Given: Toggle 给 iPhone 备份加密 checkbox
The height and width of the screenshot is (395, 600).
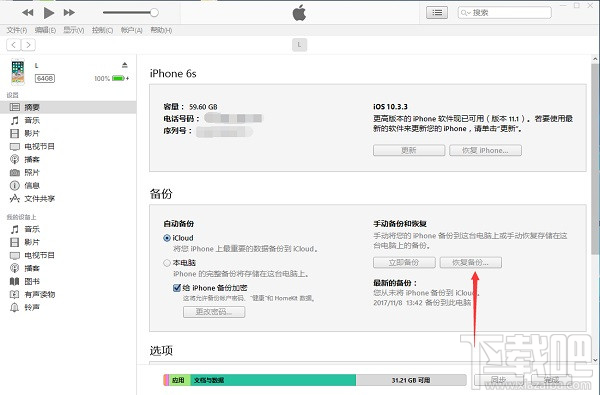Looking at the screenshot, I should click(x=177, y=288).
